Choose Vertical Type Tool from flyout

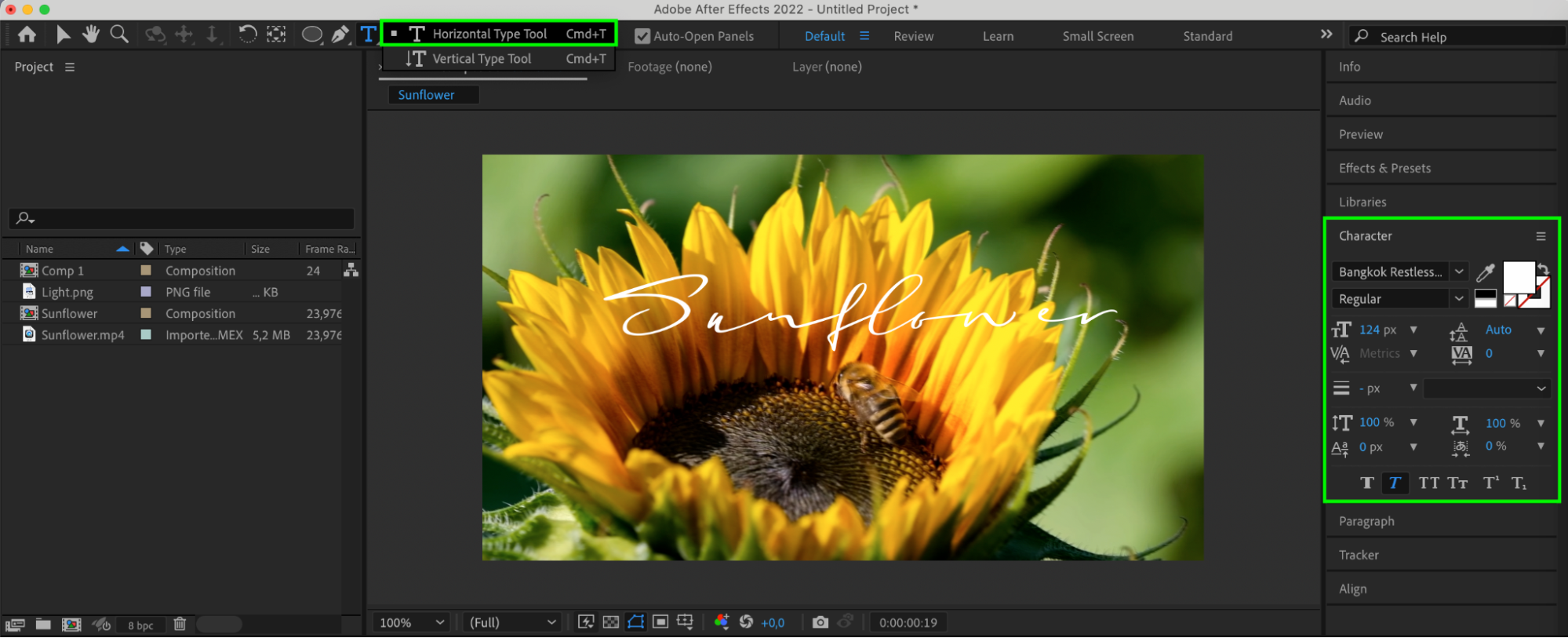click(499, 59)
